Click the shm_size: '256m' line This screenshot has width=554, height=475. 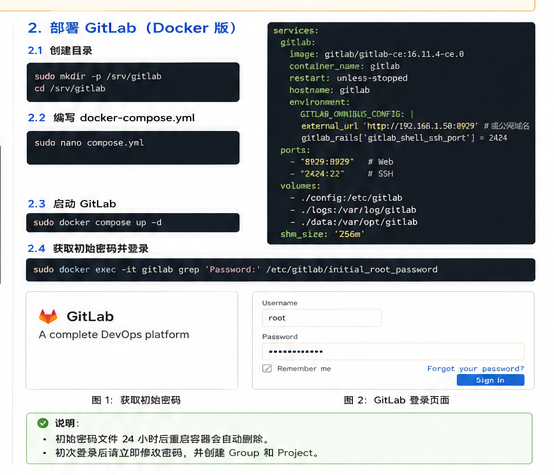point(322,234)
